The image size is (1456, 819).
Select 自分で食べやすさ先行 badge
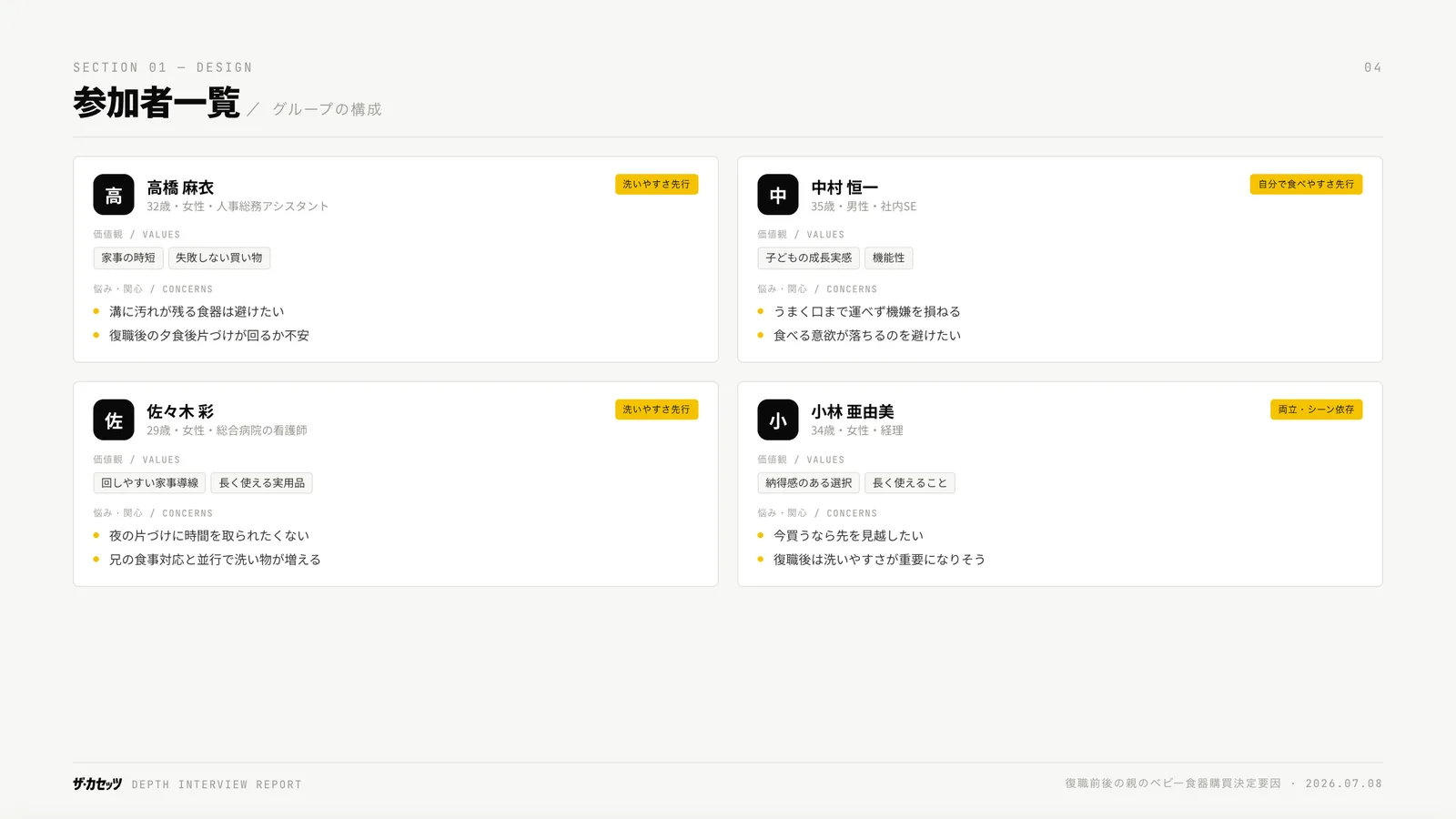1306,184
